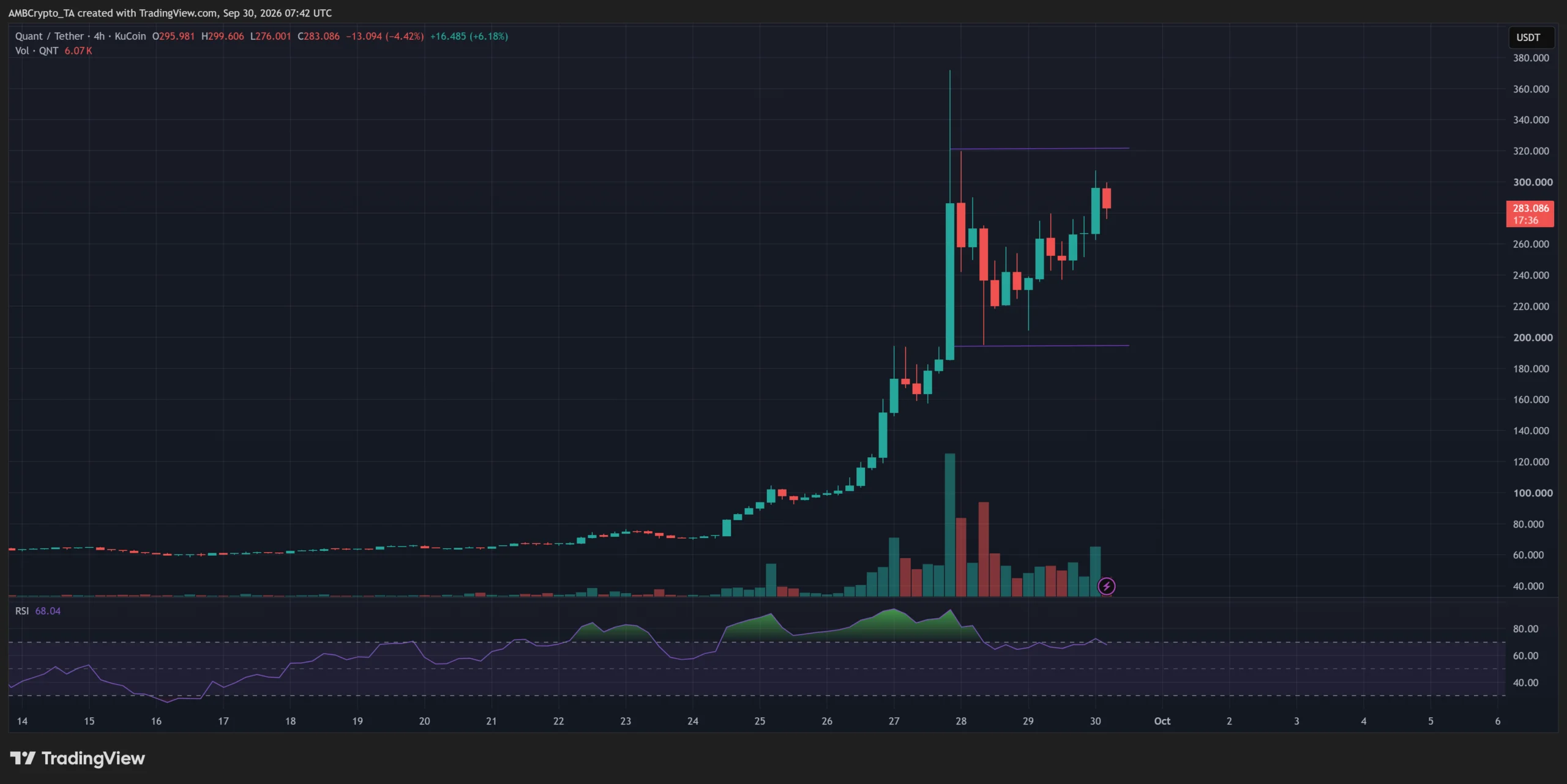Click the RSI 40.00 axis label
The image size is (1567, 784).
(1525, 683)
